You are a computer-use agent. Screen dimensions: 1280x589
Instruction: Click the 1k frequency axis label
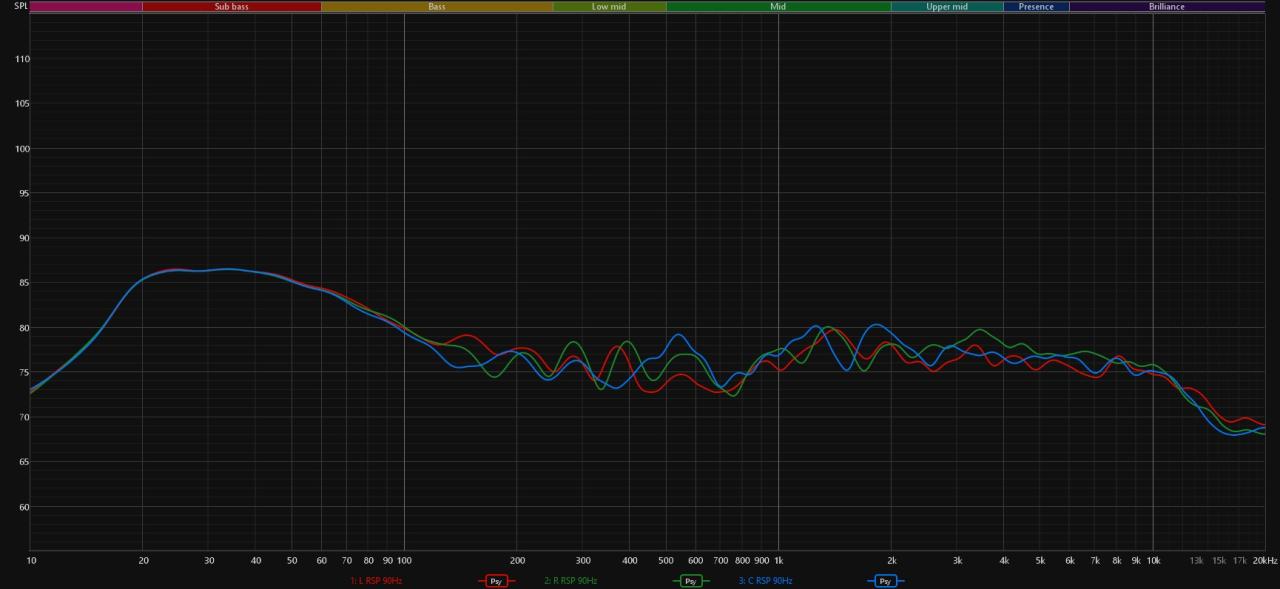click(x=778, y=561)
